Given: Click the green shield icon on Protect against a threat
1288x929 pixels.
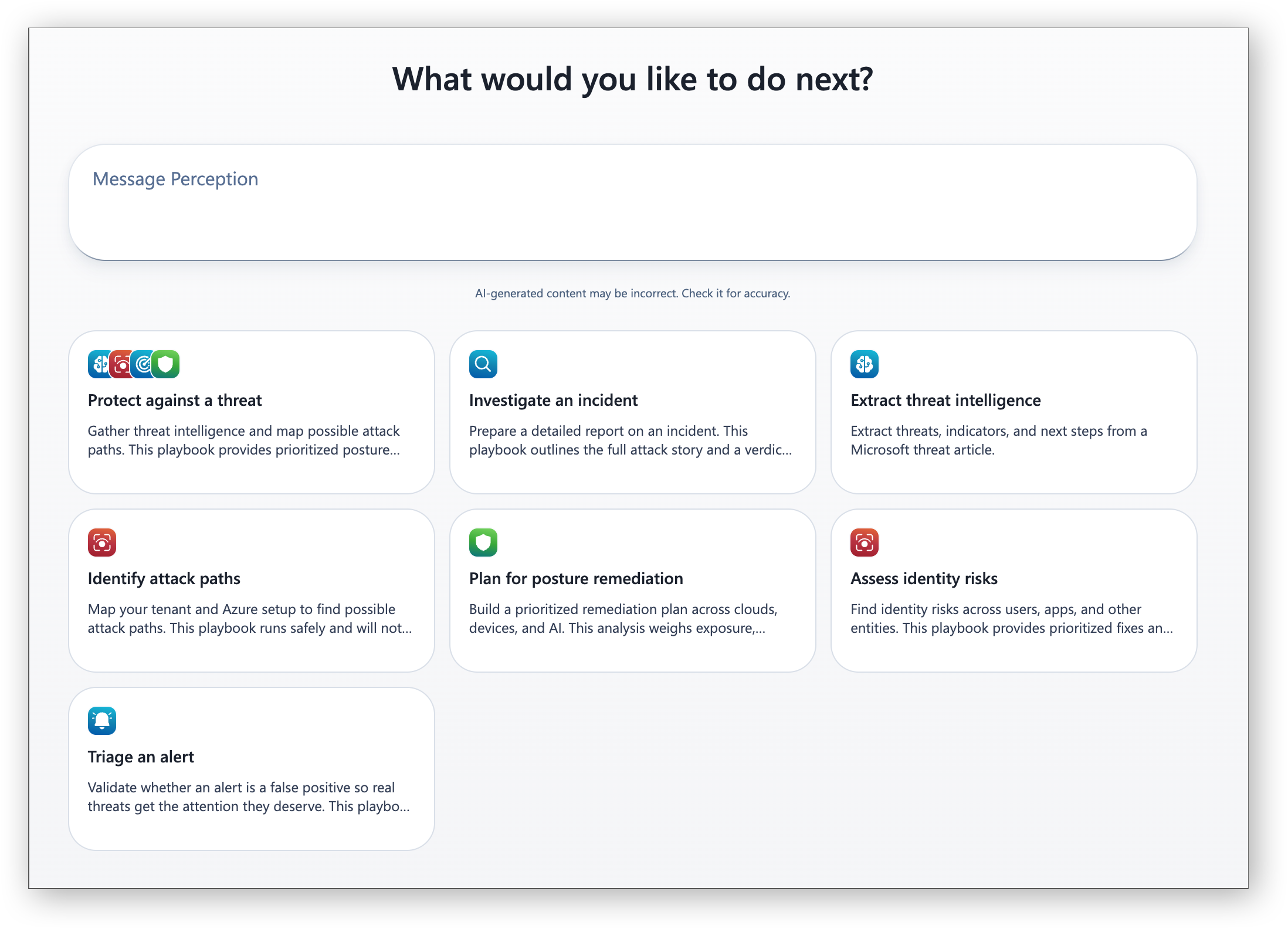Looking at the screenshot, I should 166,364.
